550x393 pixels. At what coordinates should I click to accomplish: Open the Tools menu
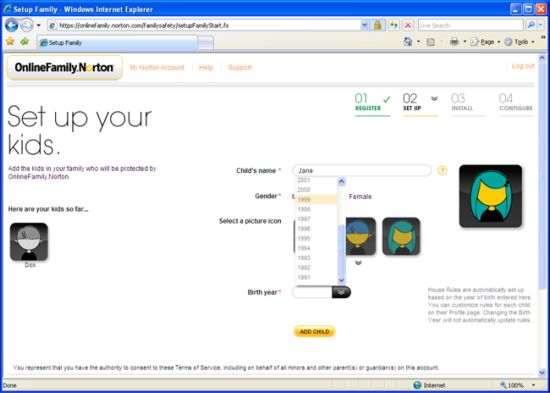click(519, 42)
